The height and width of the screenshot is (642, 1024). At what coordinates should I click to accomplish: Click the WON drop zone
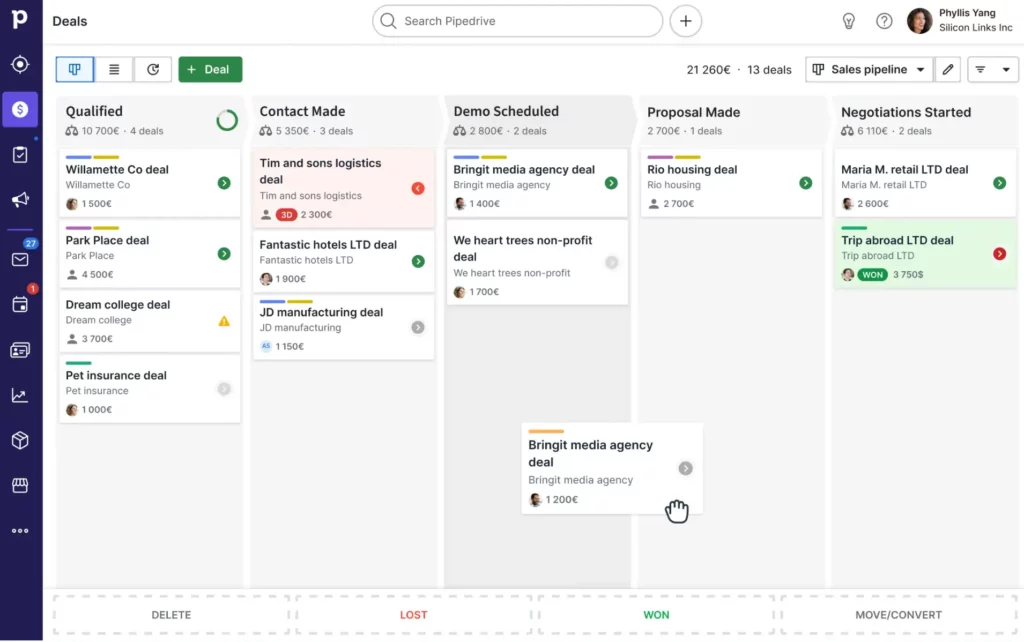(656, 615)
